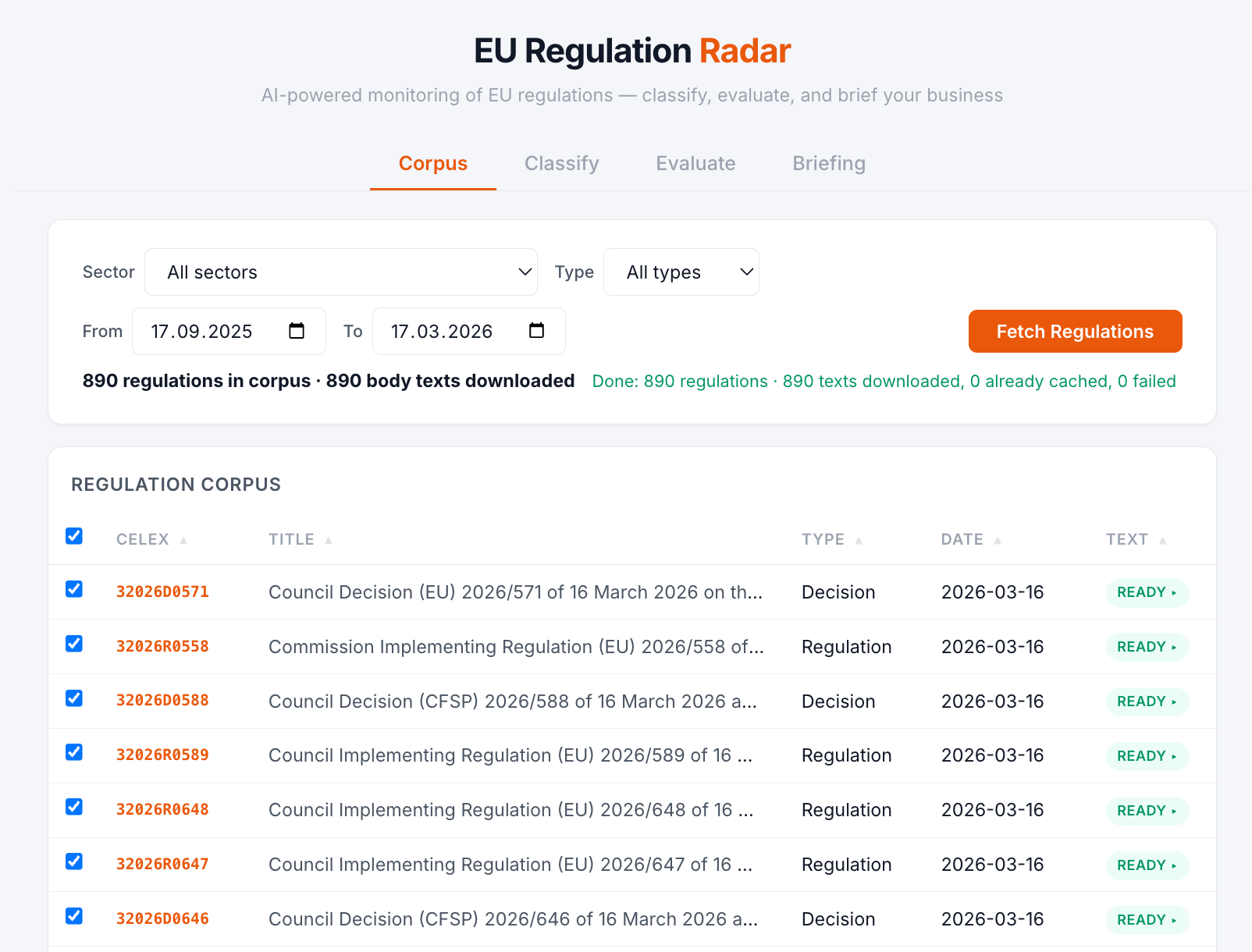Uncheck the row 32026D0588 checkbox

coord(74,698)
